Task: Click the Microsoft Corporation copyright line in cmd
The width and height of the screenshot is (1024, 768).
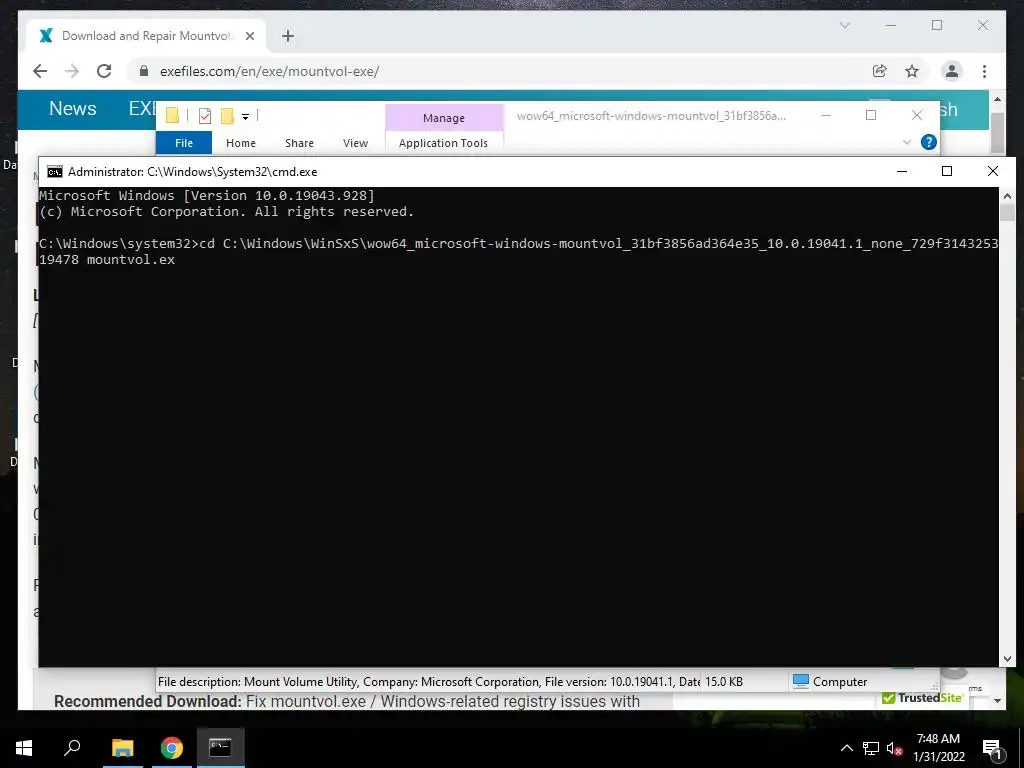Action: 226,212
